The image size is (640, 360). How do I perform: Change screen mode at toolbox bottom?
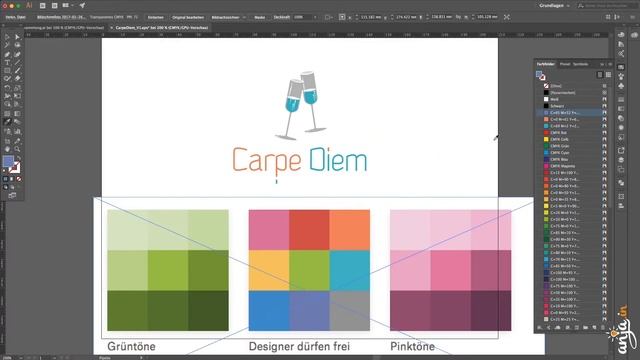(12, 196)
